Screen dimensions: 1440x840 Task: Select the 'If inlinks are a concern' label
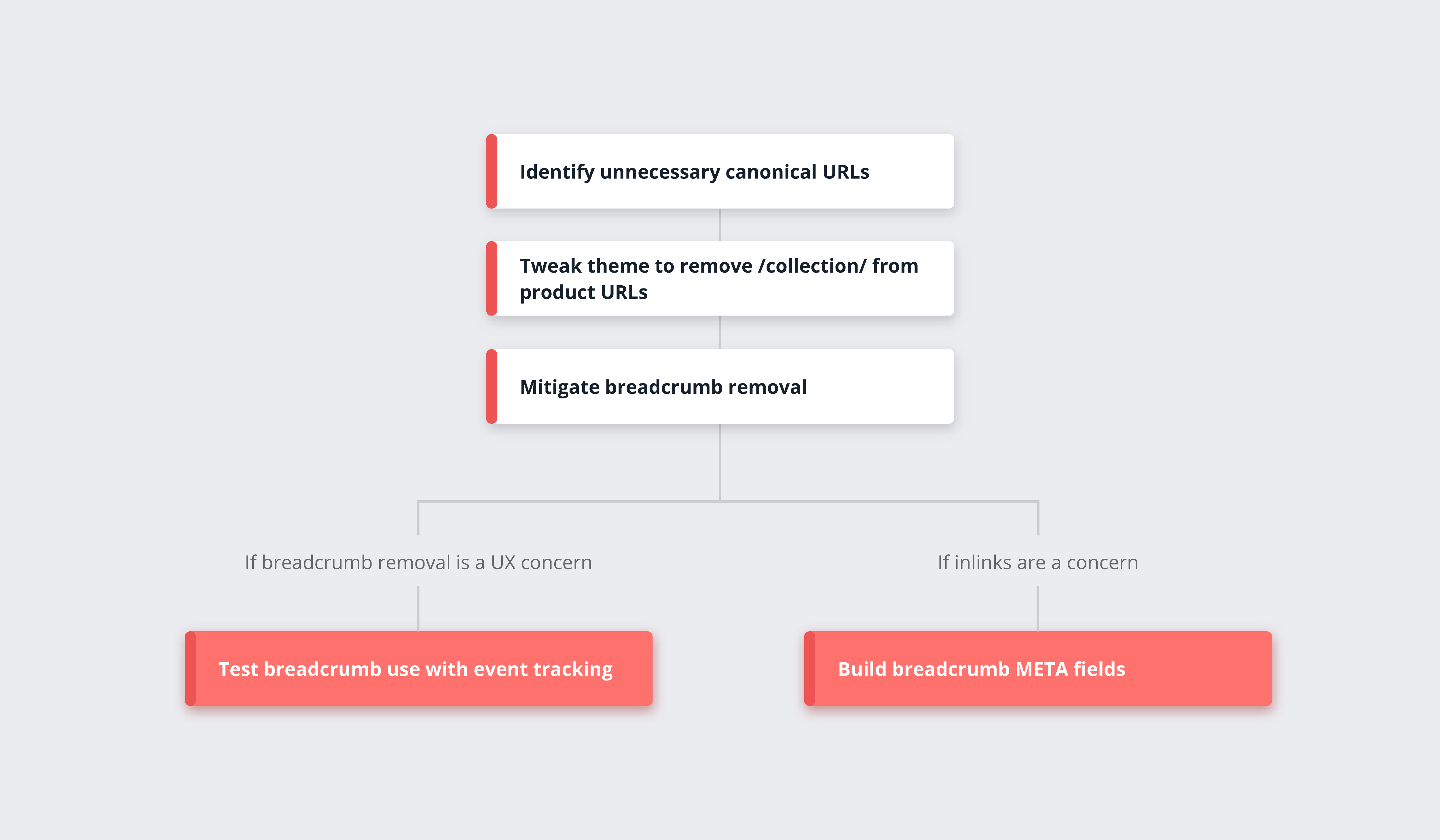pos(1038,562)
